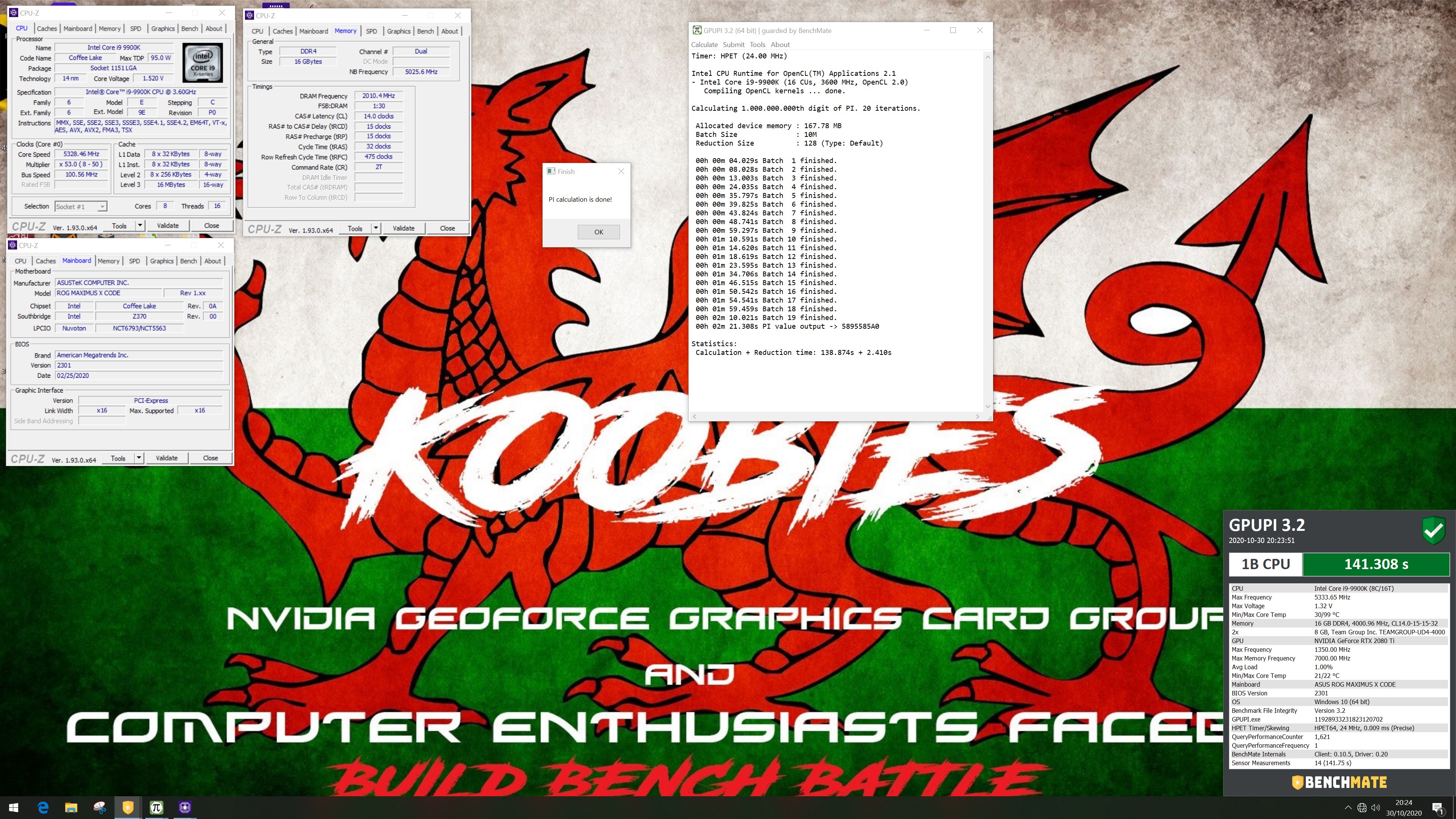Click the 1B CPU label in BenchMate
This screenshot has height=819, width=1456.
pos(1266,564)
